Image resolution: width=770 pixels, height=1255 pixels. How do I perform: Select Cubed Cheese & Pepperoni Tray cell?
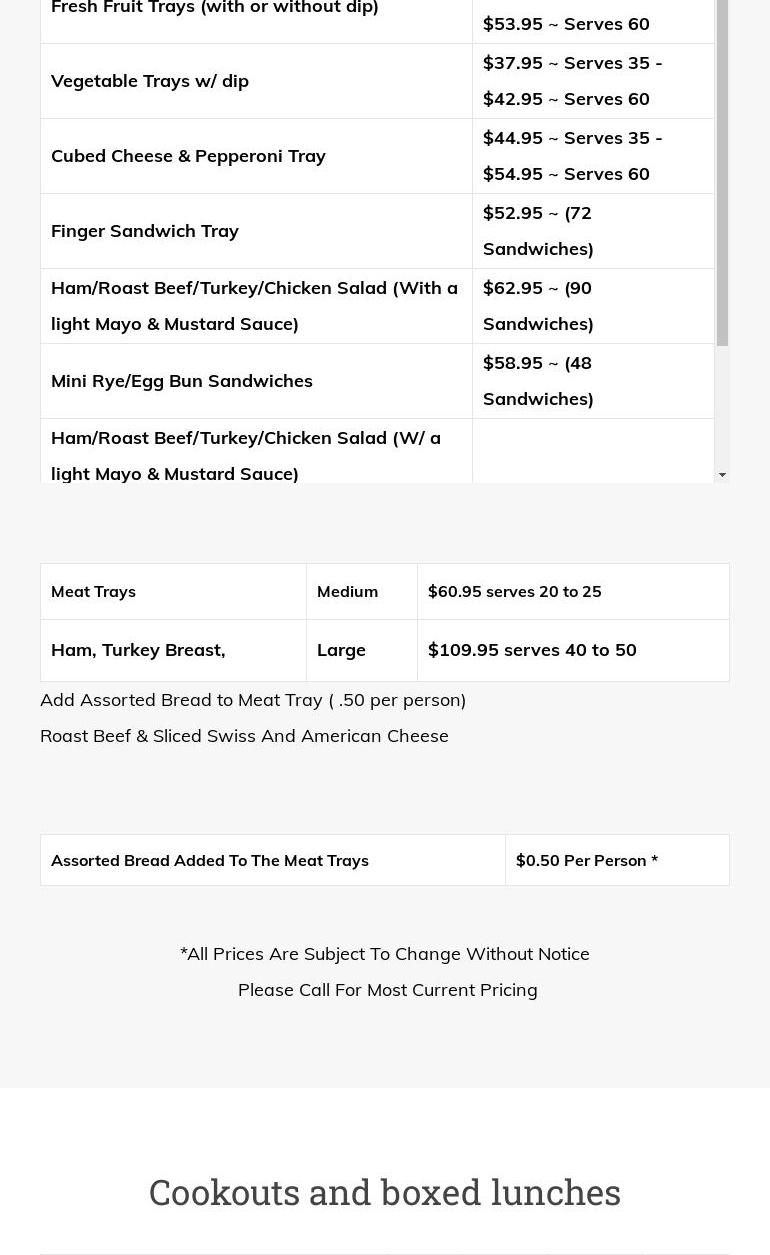[x=188, y=156]
